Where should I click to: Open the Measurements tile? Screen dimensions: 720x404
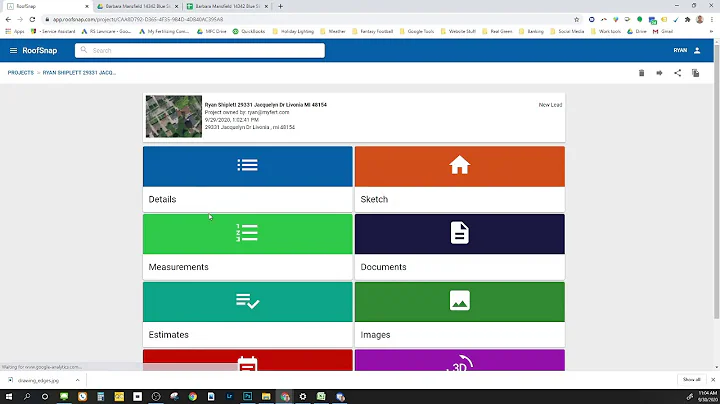coord(248,247)
